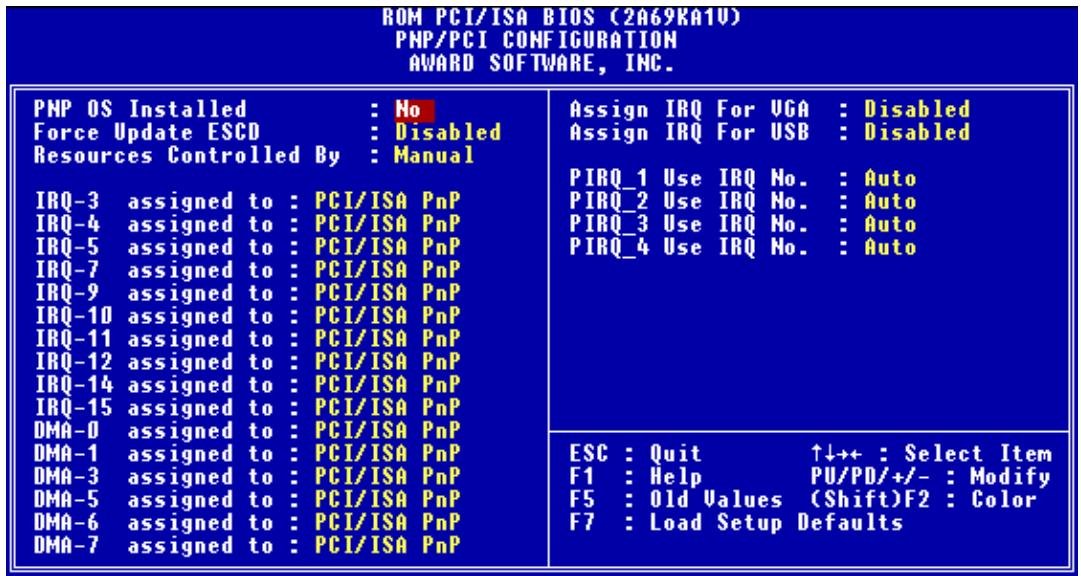Click the 'ROM PCI/ISA BIOS (2A69KA1V)' header
Viewport: 1081px width, 576px height.
(x=563, y=17)
